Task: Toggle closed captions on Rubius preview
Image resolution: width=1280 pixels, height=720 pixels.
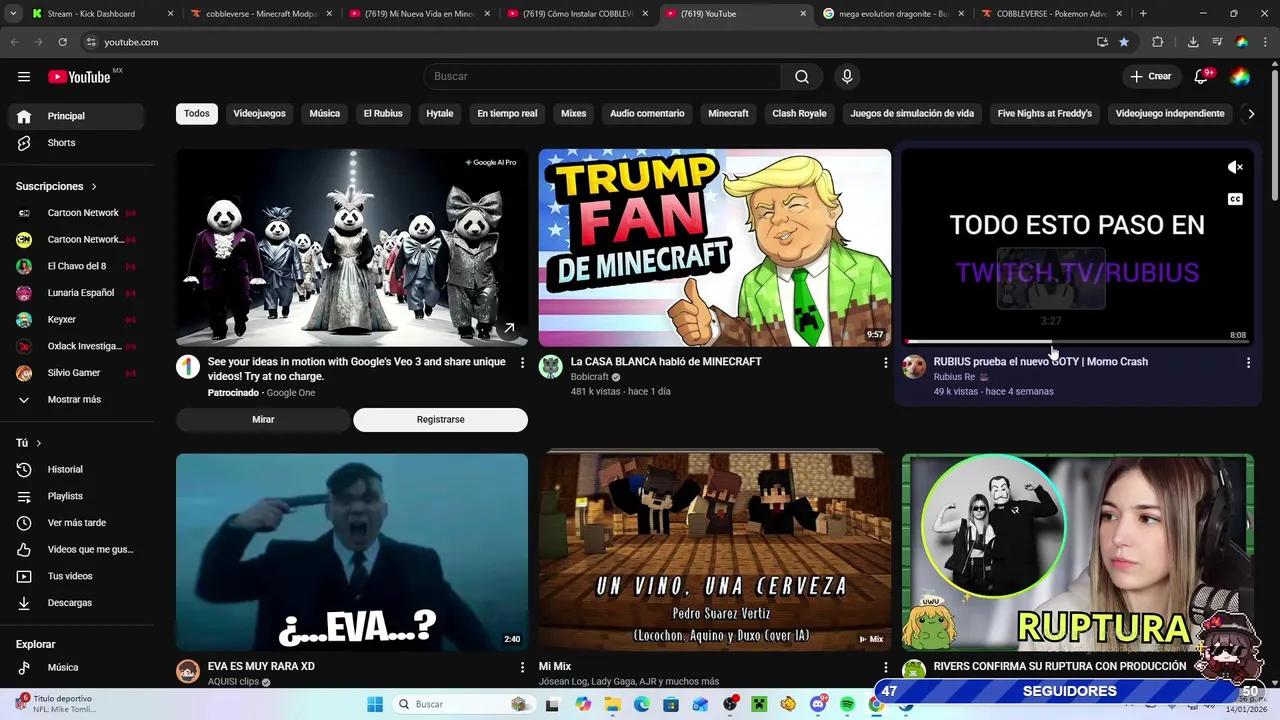Action: pos(1235,199)
